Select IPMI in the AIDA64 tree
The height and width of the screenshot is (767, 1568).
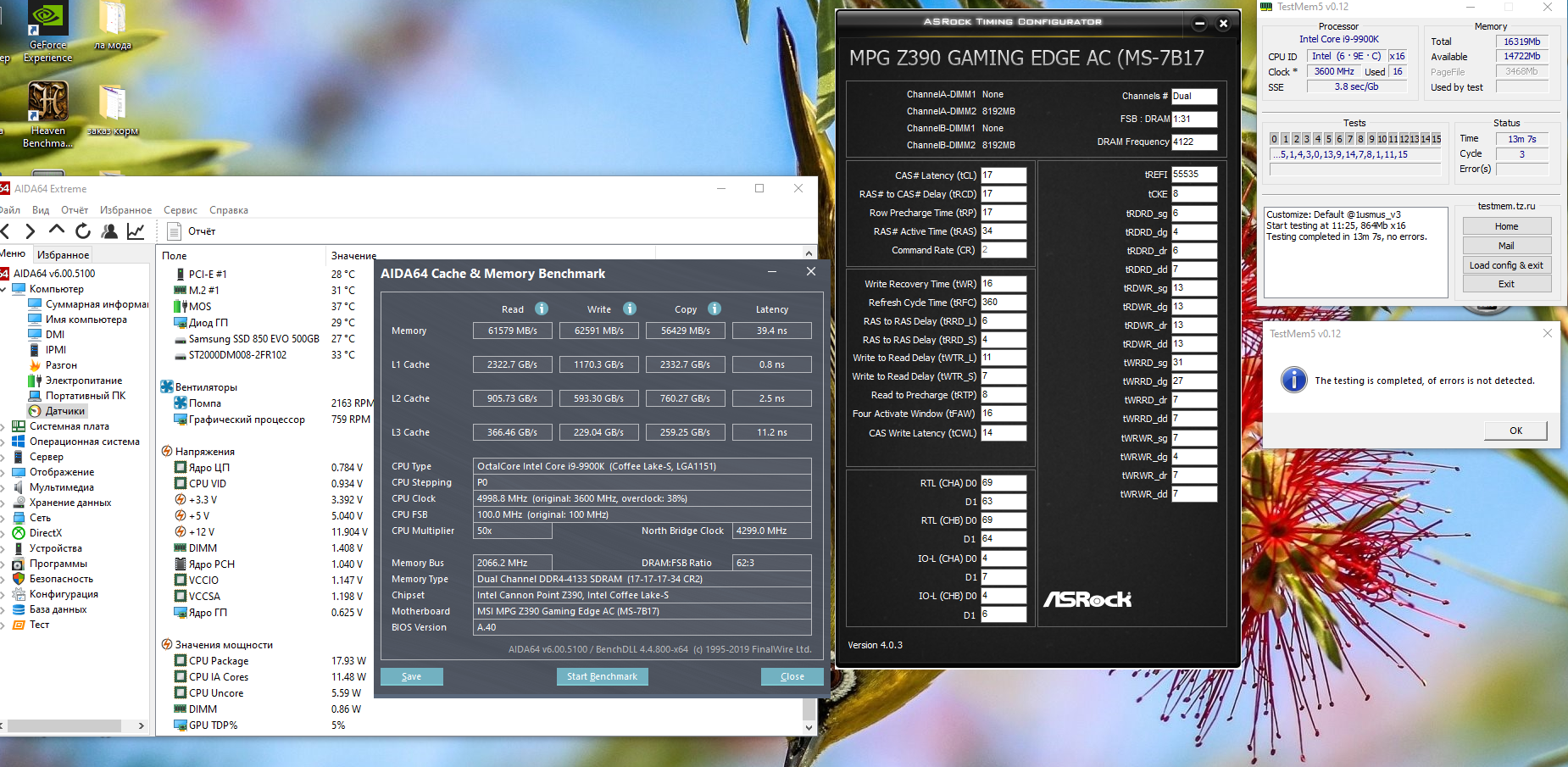(47, 350)
